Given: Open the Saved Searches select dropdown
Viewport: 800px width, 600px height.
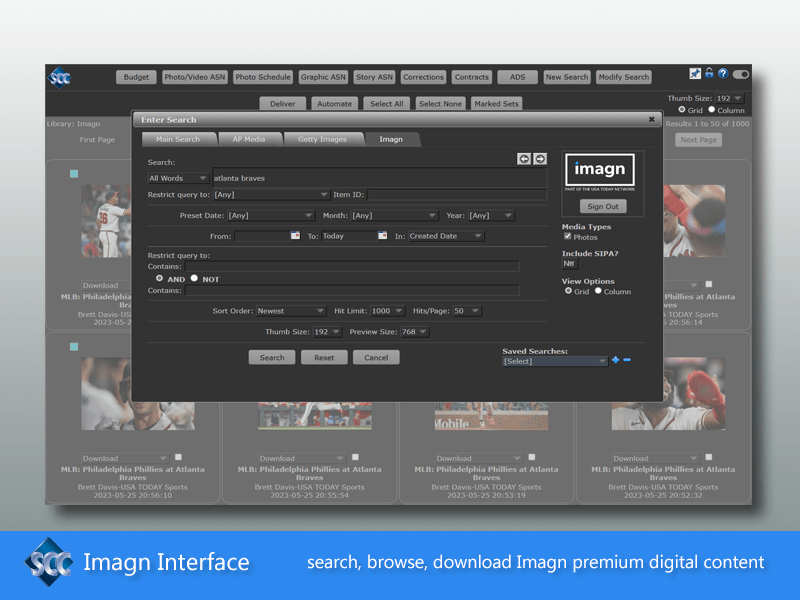Looking at the screenshot, I should coord(555,361).
